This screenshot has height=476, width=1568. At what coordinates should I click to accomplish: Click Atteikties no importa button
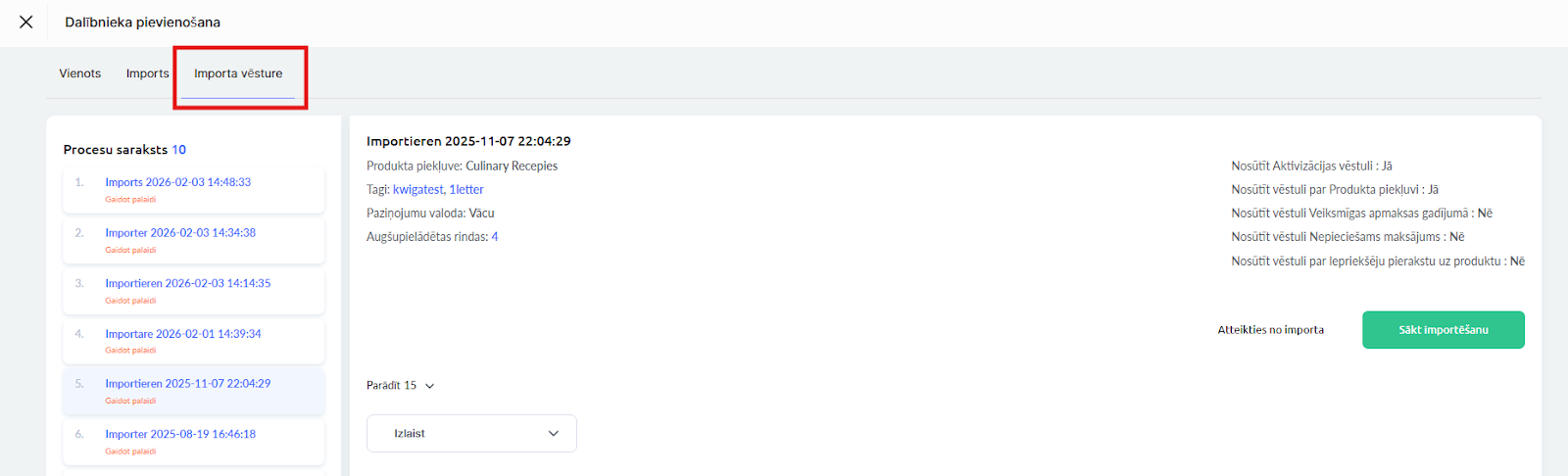1270,330
